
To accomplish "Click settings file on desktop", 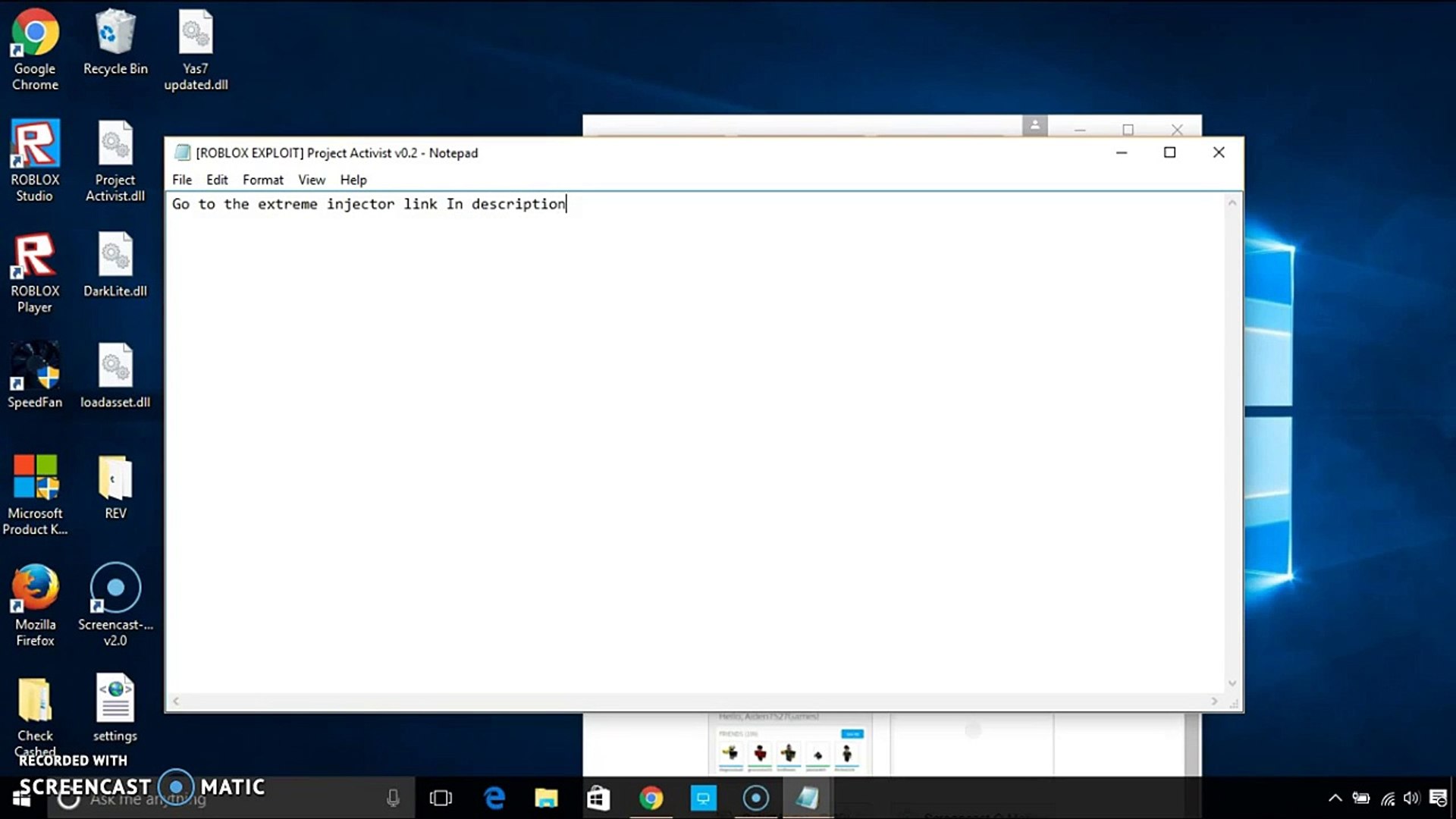I will 115,708.
